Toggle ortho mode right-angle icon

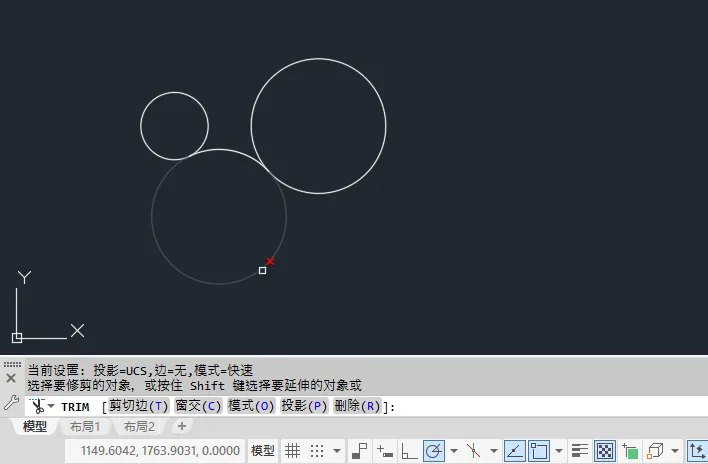click(409, 450)
